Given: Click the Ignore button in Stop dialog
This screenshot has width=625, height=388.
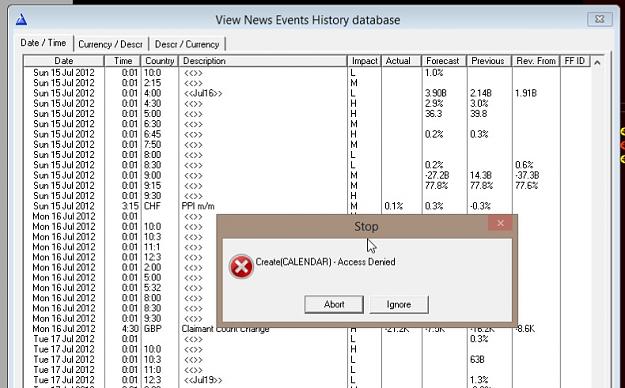Looking at the screenshot, I should coord(399,305).
